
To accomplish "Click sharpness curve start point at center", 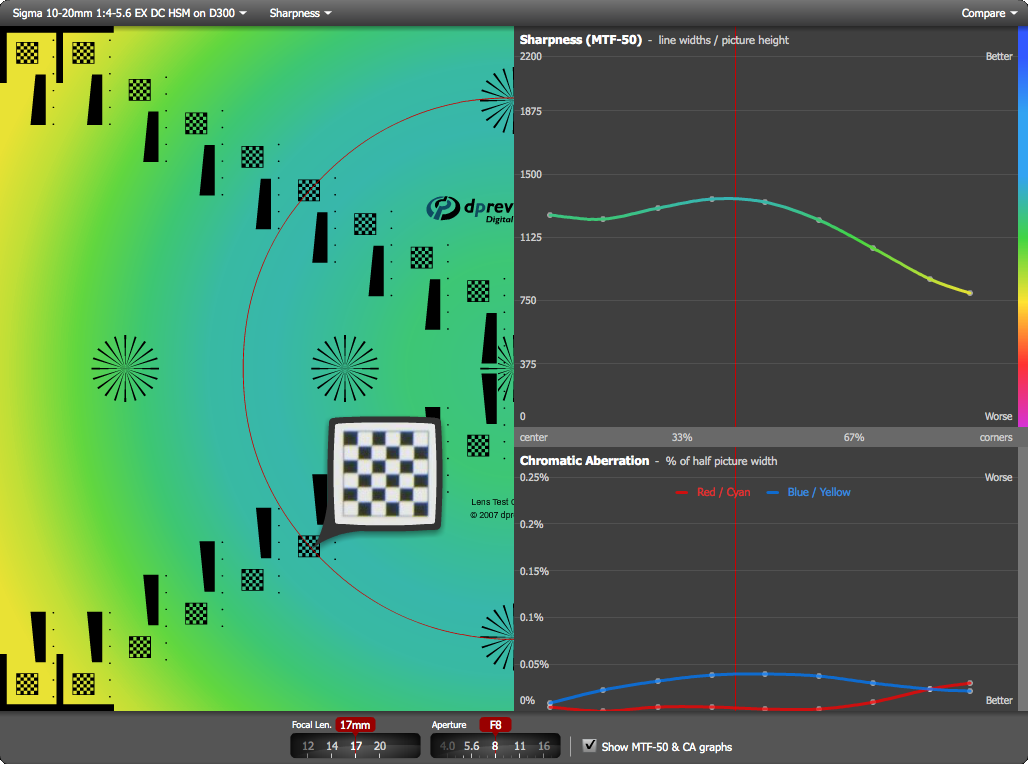I will coord(549,215).
